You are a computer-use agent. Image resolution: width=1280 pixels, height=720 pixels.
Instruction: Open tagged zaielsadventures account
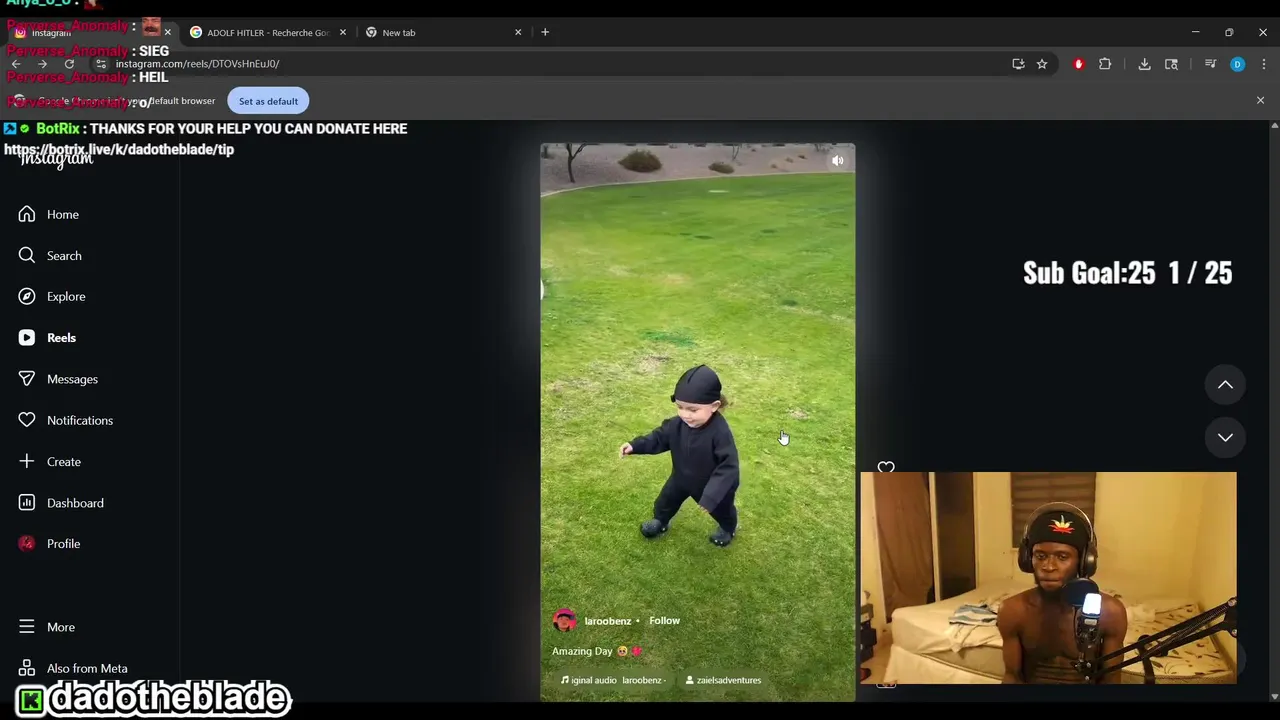coord(723,680)
